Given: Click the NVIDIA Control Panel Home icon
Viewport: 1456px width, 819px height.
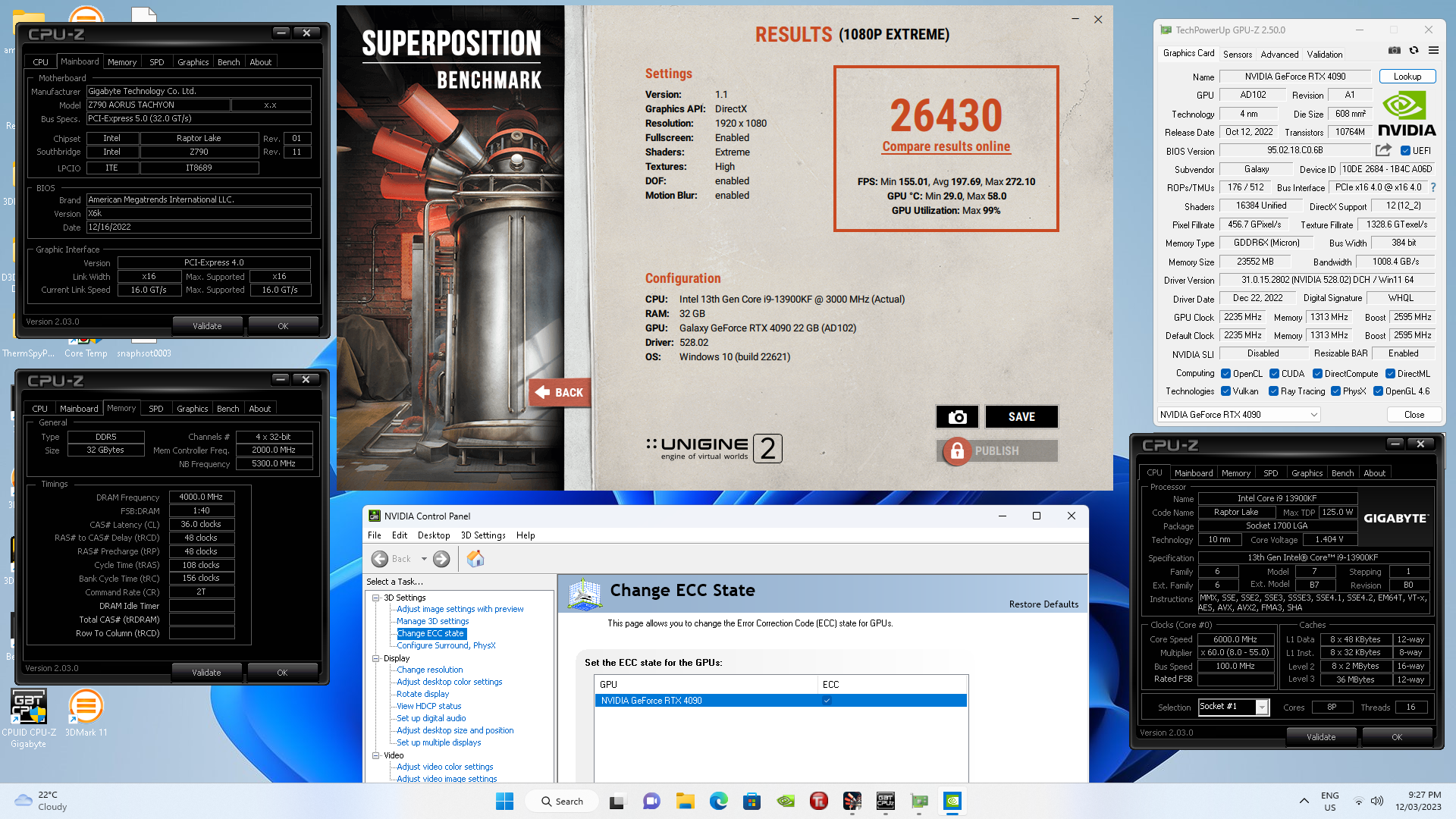Looking at the screenshot, I should click(x=475, y=559).
